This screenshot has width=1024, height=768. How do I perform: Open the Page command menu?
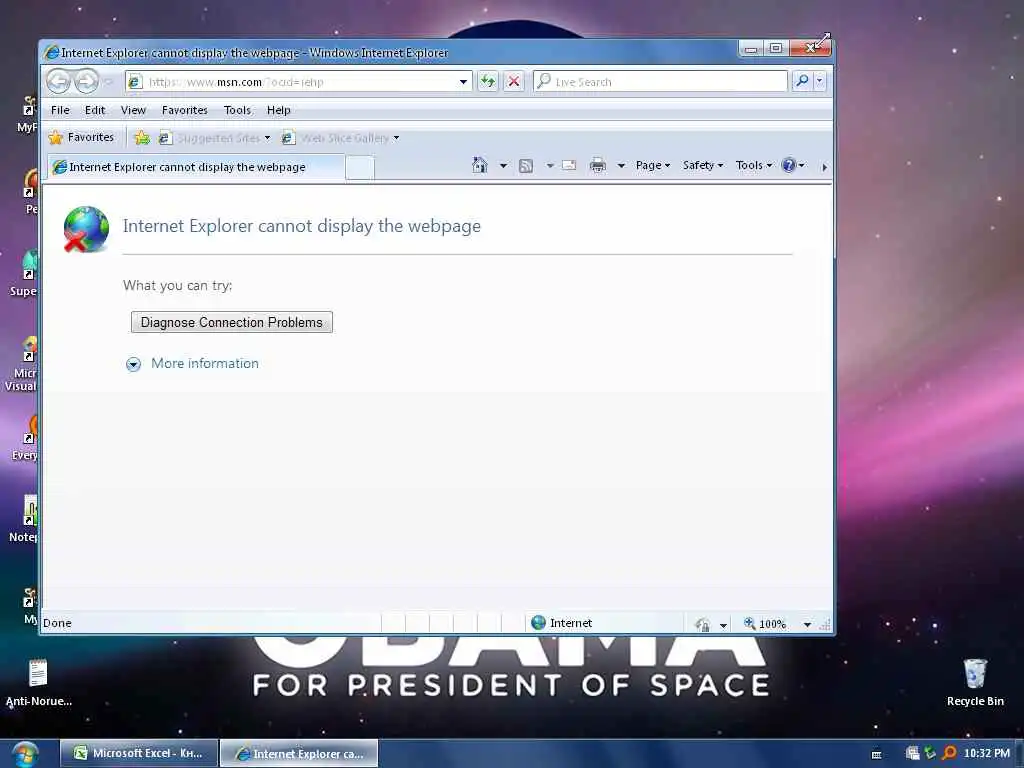pos(652,165)
